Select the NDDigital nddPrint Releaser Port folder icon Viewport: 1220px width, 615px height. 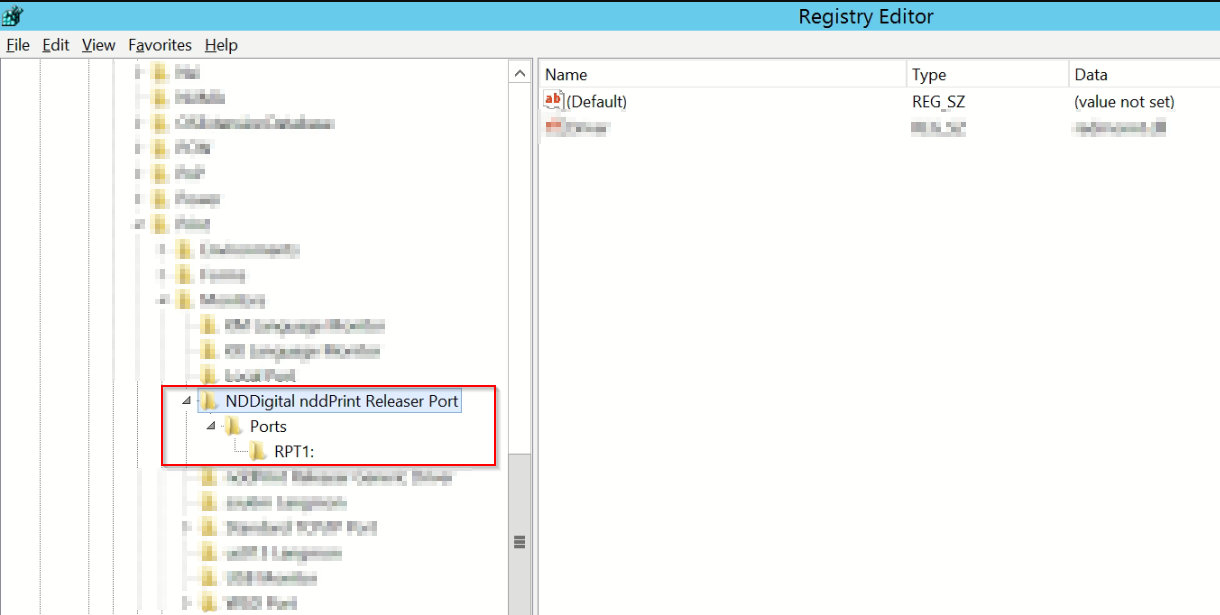coord(206,400)
